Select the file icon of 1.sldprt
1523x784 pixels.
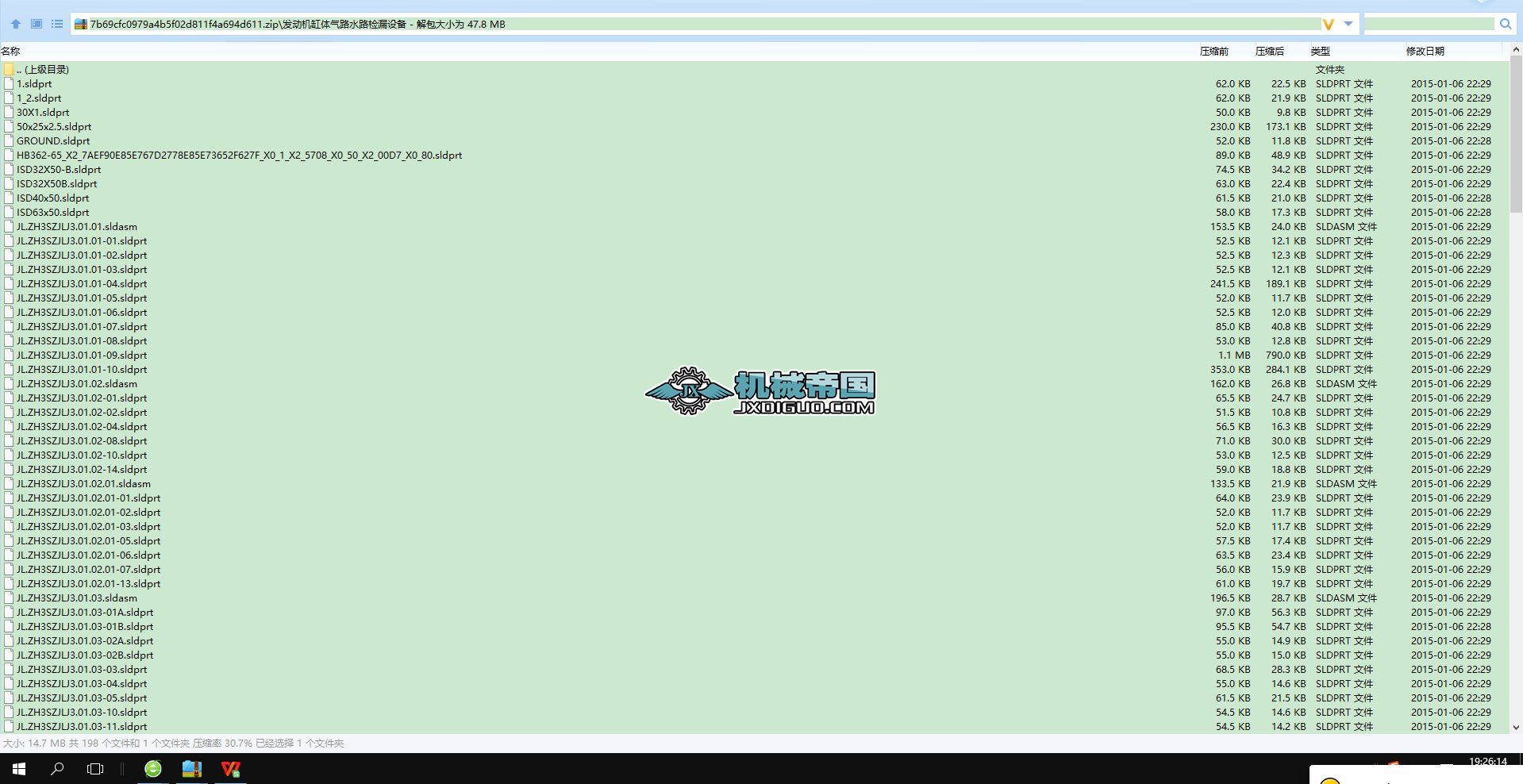click(x=9, y=84)
